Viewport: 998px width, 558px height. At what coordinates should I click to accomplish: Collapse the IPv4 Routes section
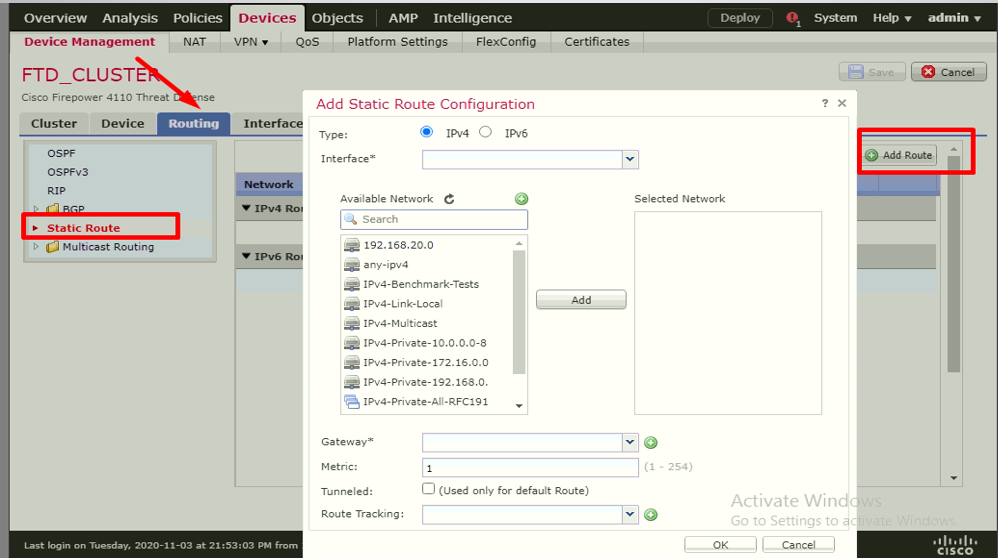pyautogui.click(x=246, y=208)
